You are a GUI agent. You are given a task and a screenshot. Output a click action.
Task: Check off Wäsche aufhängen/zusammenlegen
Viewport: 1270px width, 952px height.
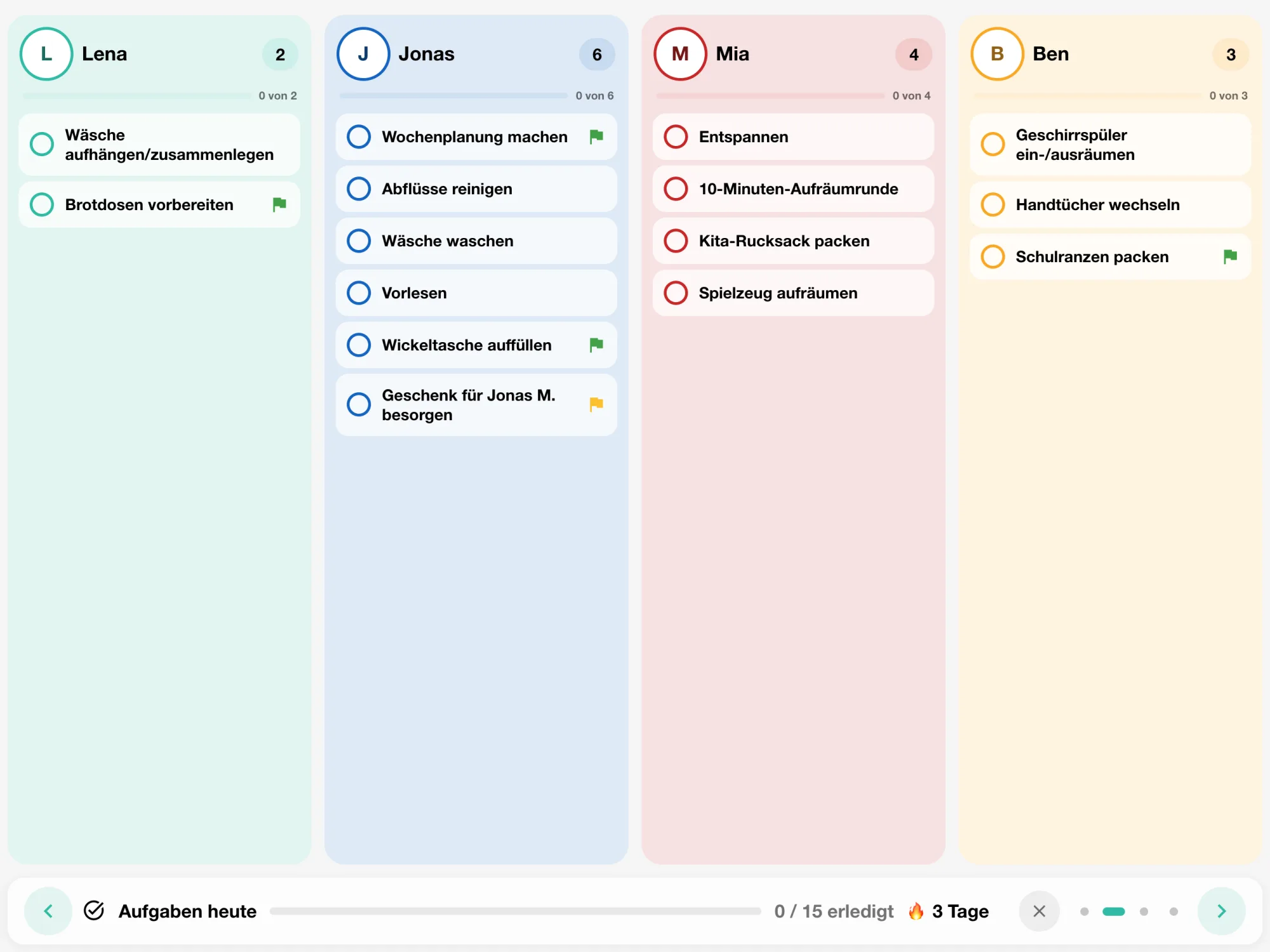coord(42,144)
